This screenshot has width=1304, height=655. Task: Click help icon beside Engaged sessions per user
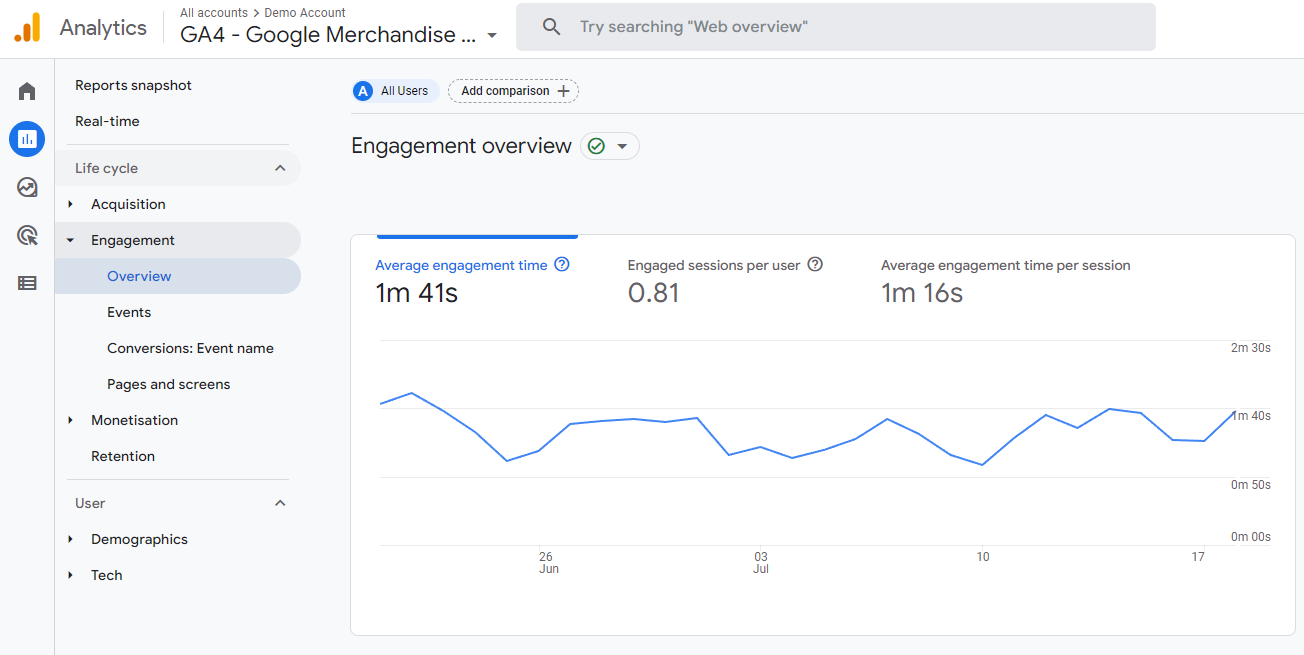(x=815, y=265)
